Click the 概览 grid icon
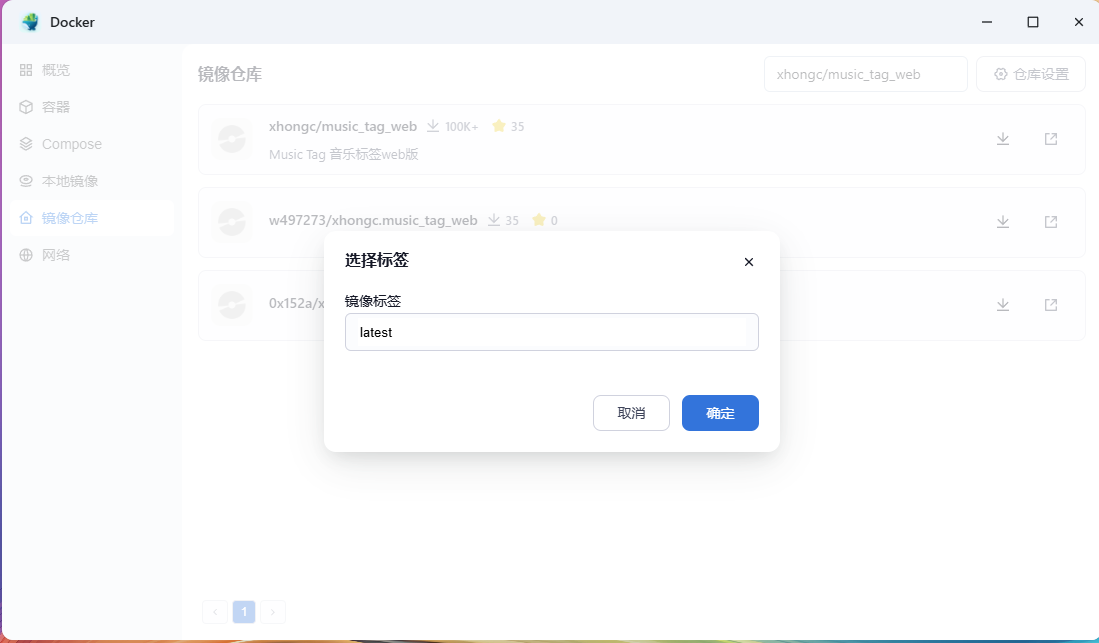 [x=26, y=70]
